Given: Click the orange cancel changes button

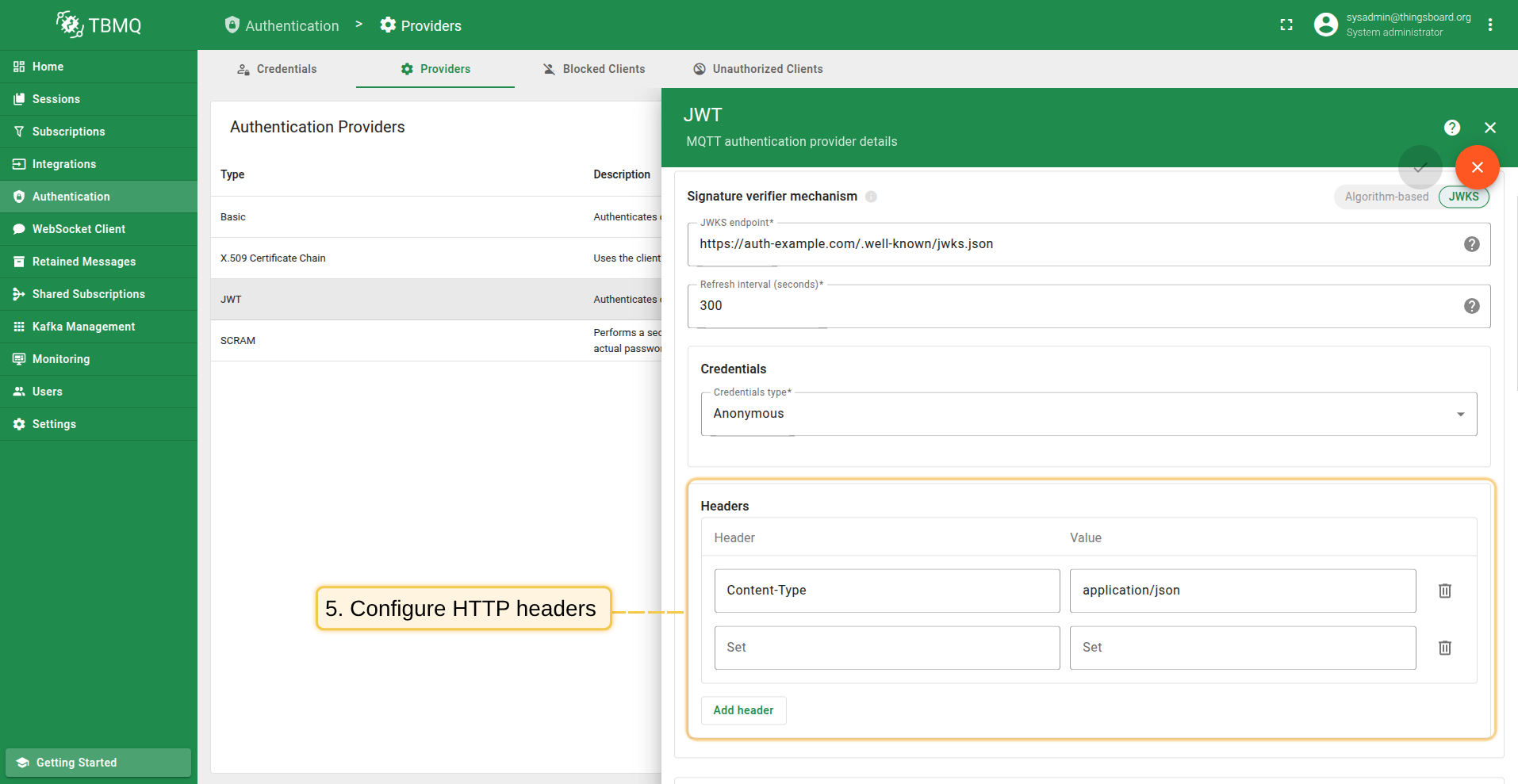Looking at the screenshot, I should click(1477, 167).
